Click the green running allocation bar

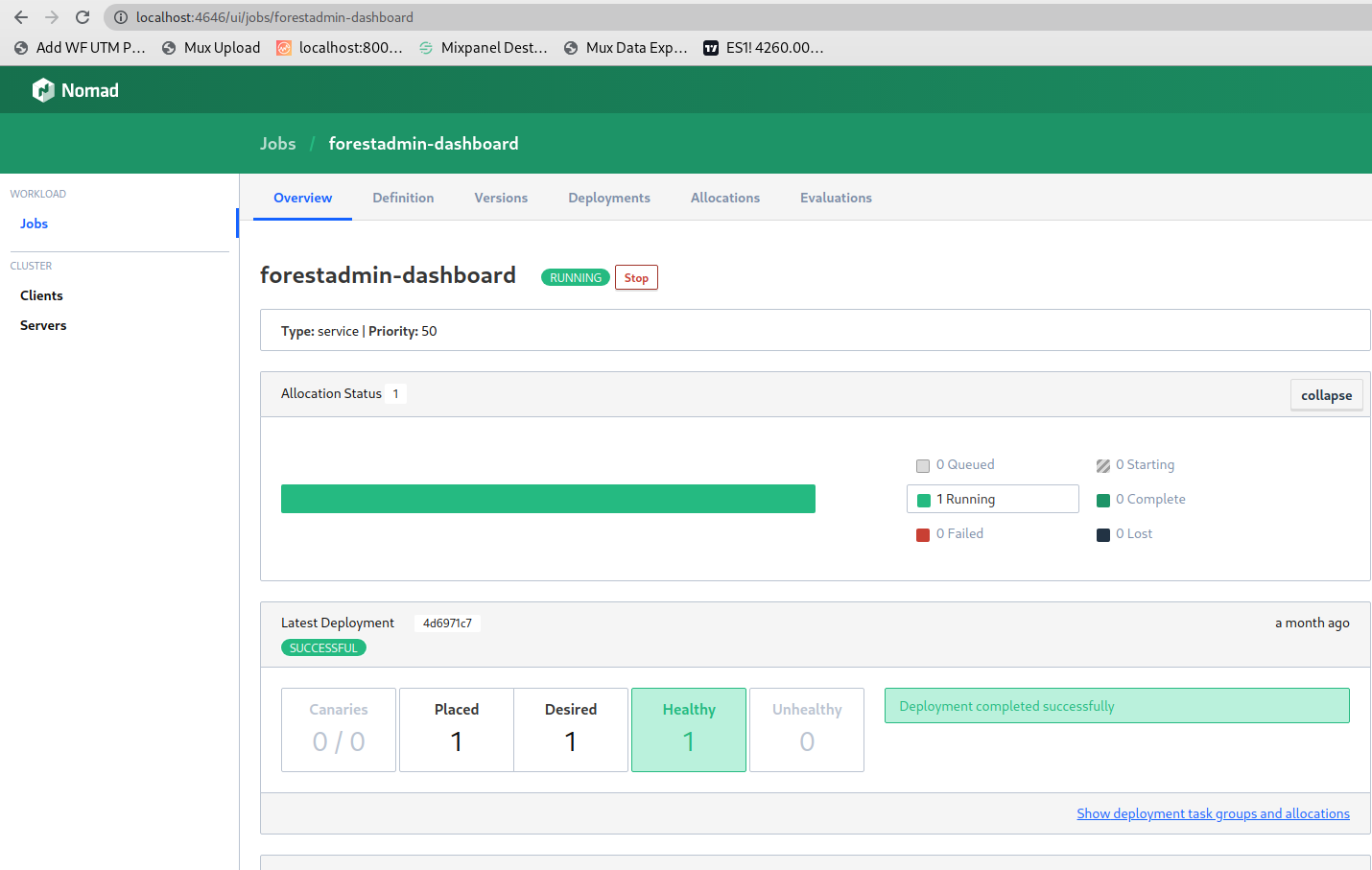click(x=548, y=499)
